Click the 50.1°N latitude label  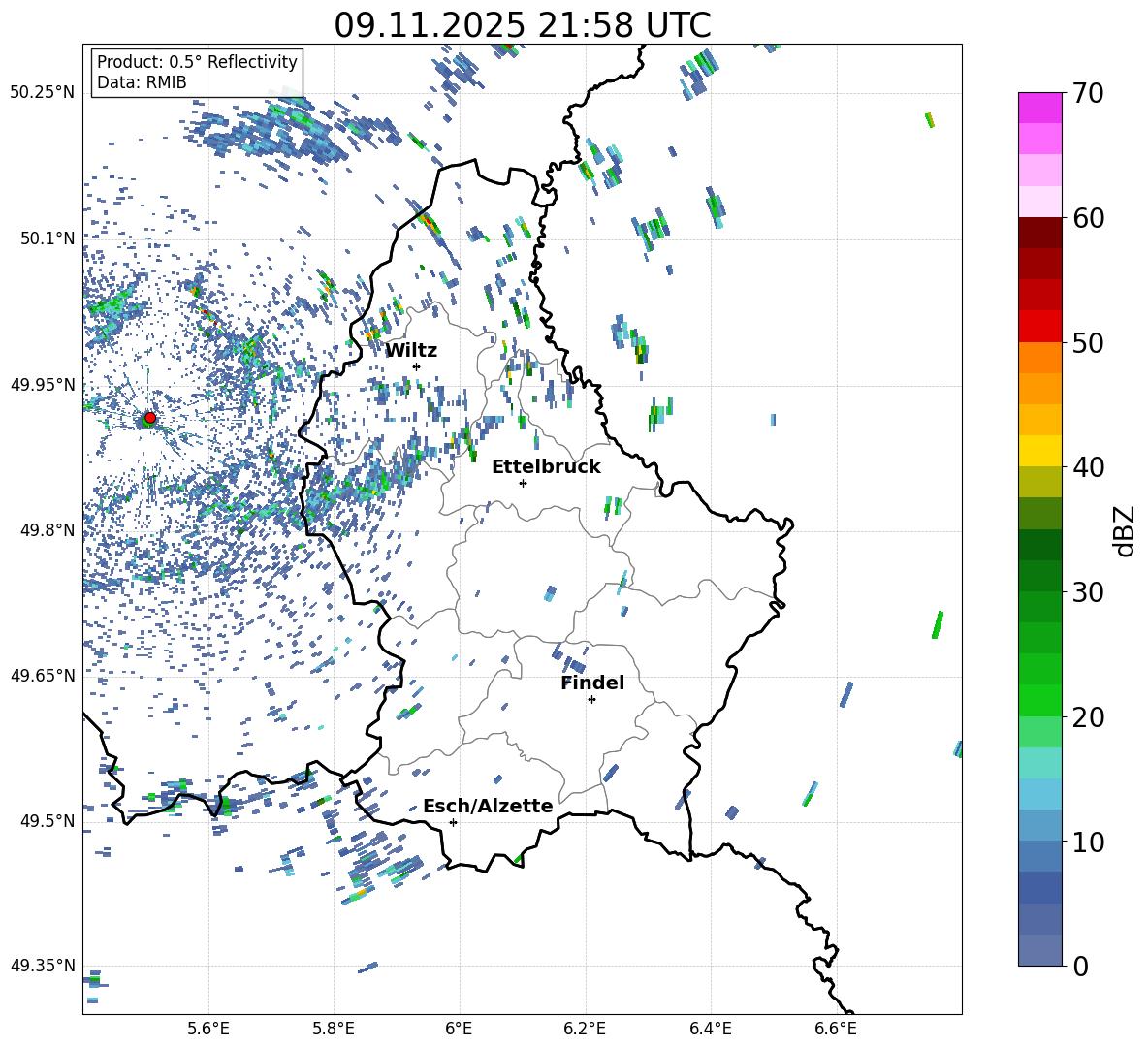pos(48,238)
